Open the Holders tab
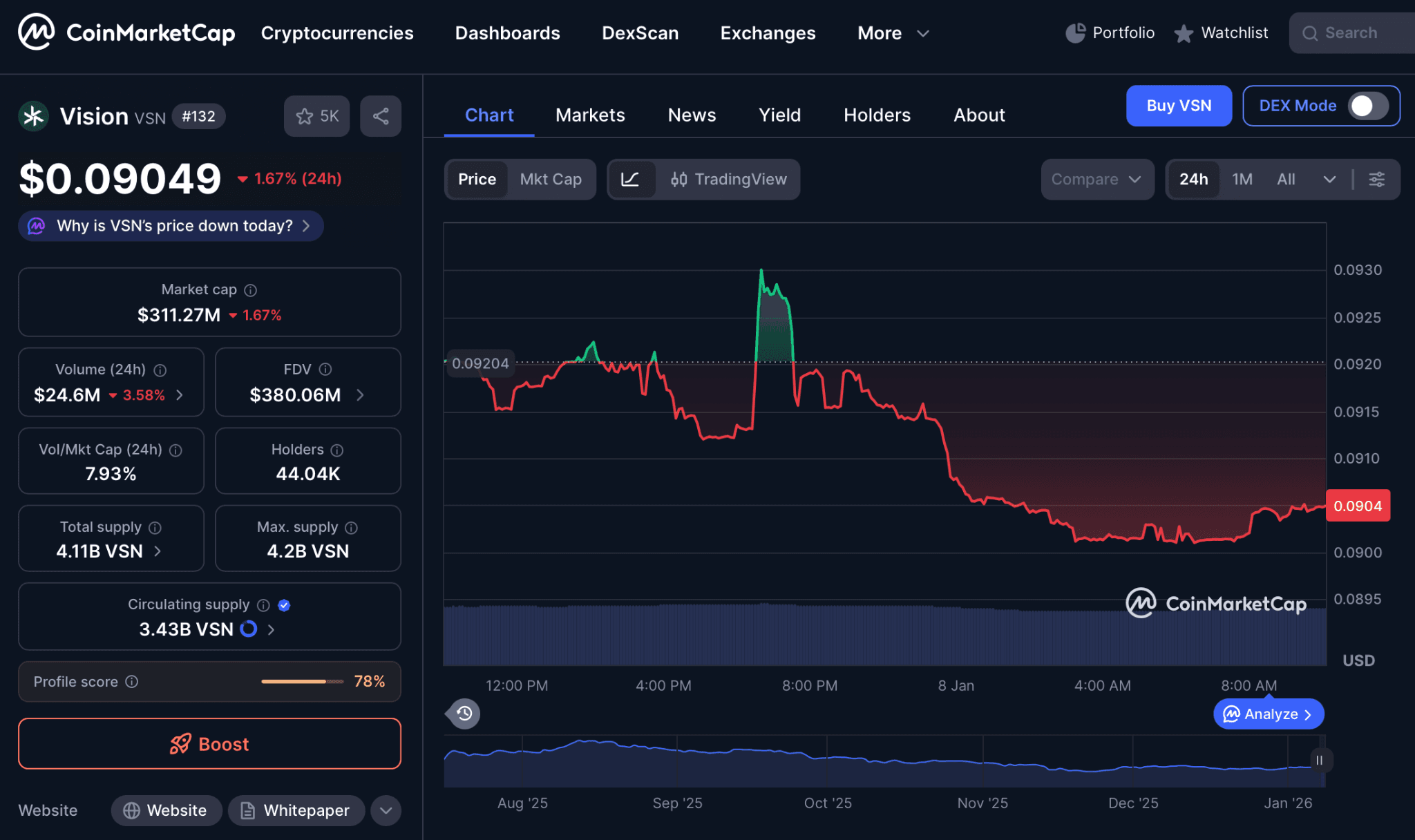The image size is (1415, 840). 877,115
